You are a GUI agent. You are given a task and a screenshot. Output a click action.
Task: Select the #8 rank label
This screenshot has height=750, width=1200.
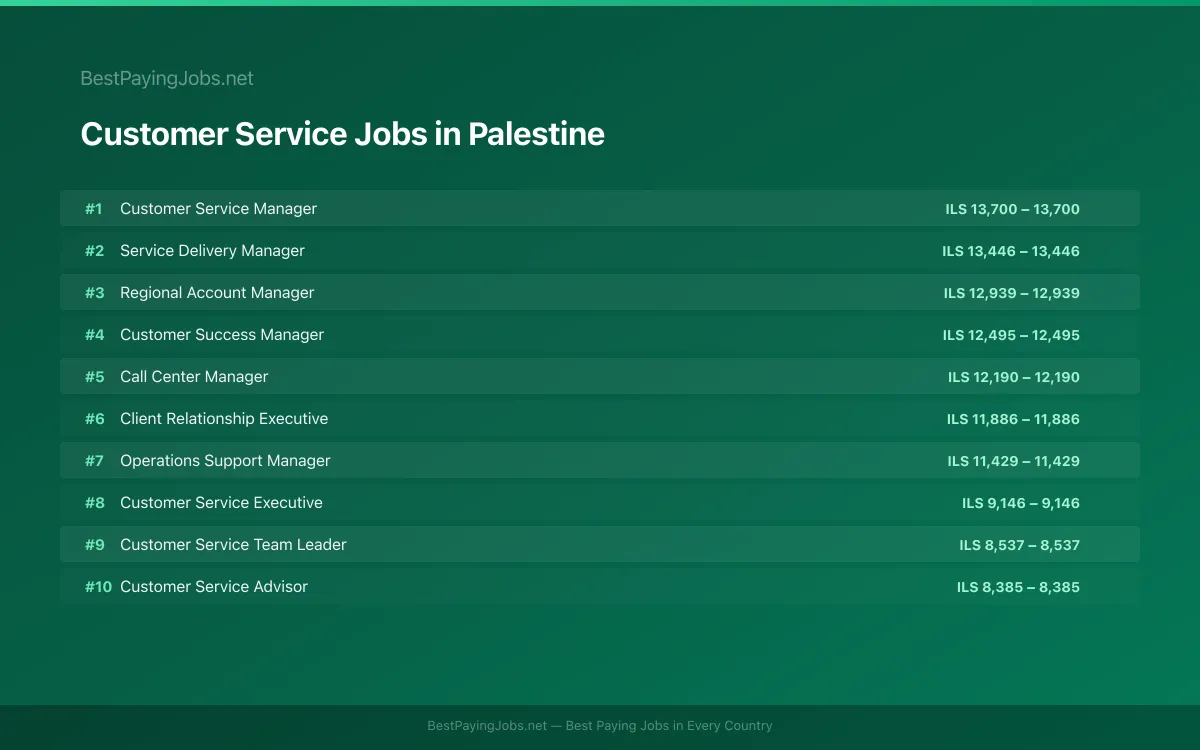[94, 503]
